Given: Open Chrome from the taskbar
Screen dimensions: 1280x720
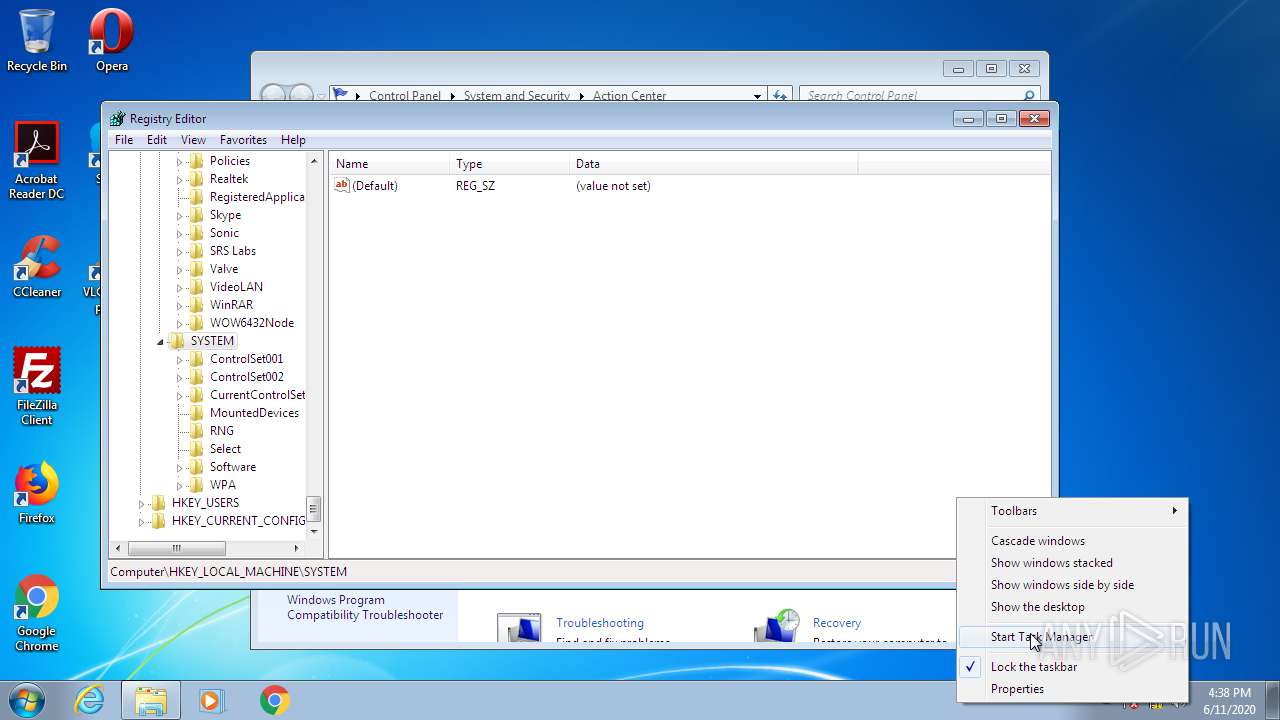Looking at the screenshot, I should pos(275,700).
